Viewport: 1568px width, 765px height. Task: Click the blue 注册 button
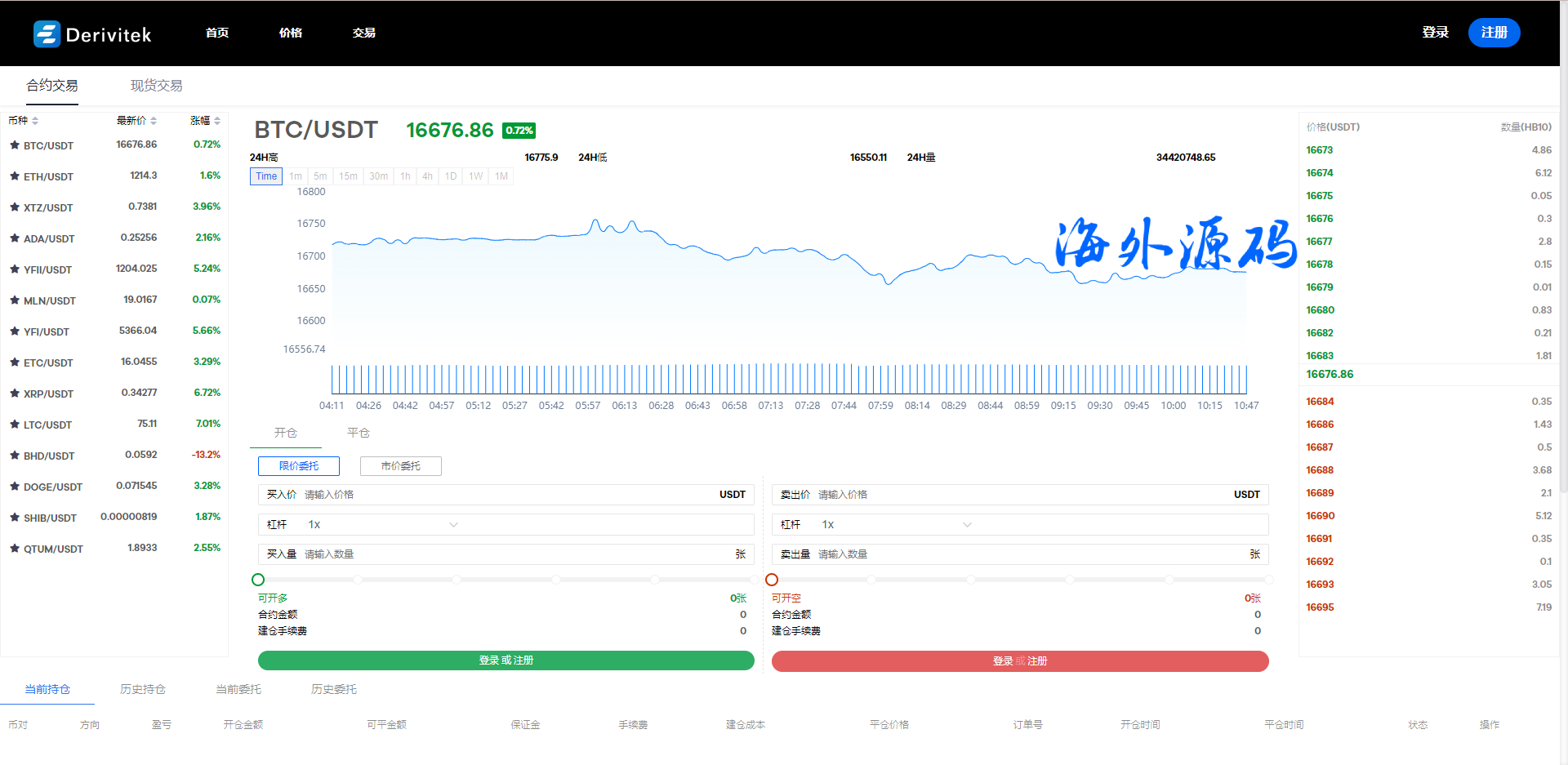(x=1494, y=33)
